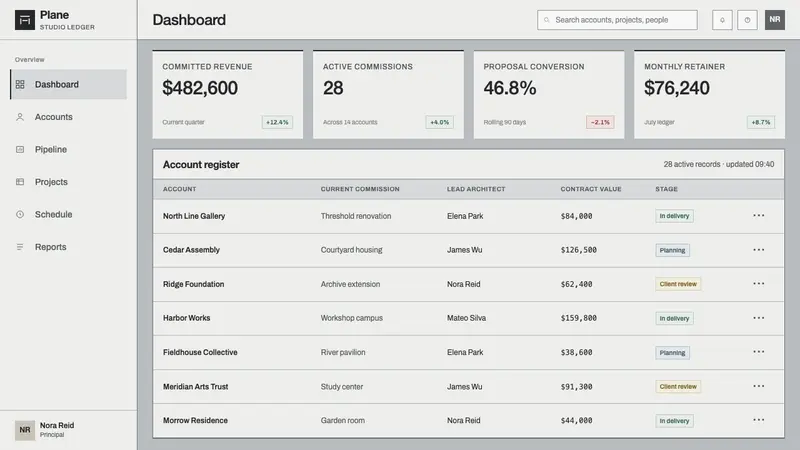Click Planning badge for Cedar Assembly
Screen dimensions: 800x450
[x=672, y=251]
